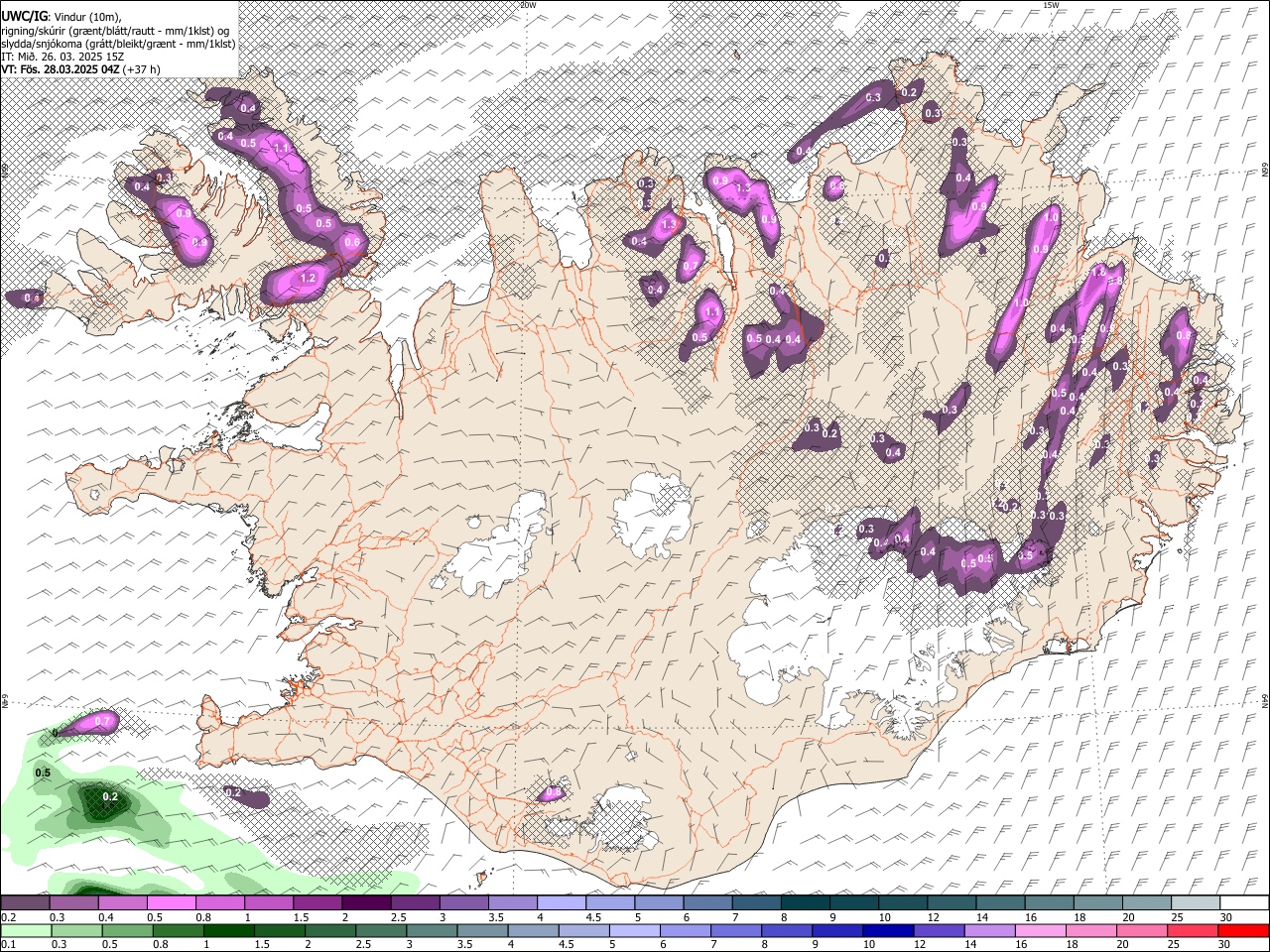This screenshot has width=1270, height=952.
Task: Click the 'slydda/snjókoma' legend description line
Action: (x=118, y=44)
